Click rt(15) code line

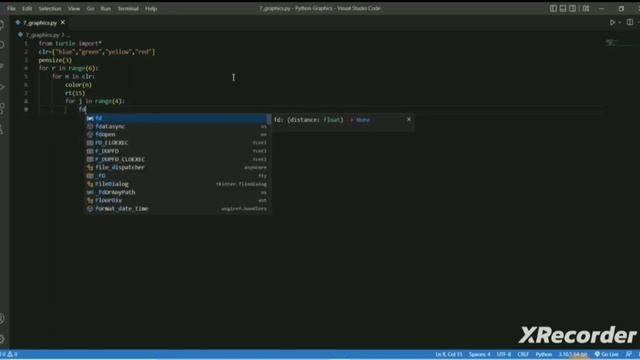pyautogui.click(x=75, y=93)
